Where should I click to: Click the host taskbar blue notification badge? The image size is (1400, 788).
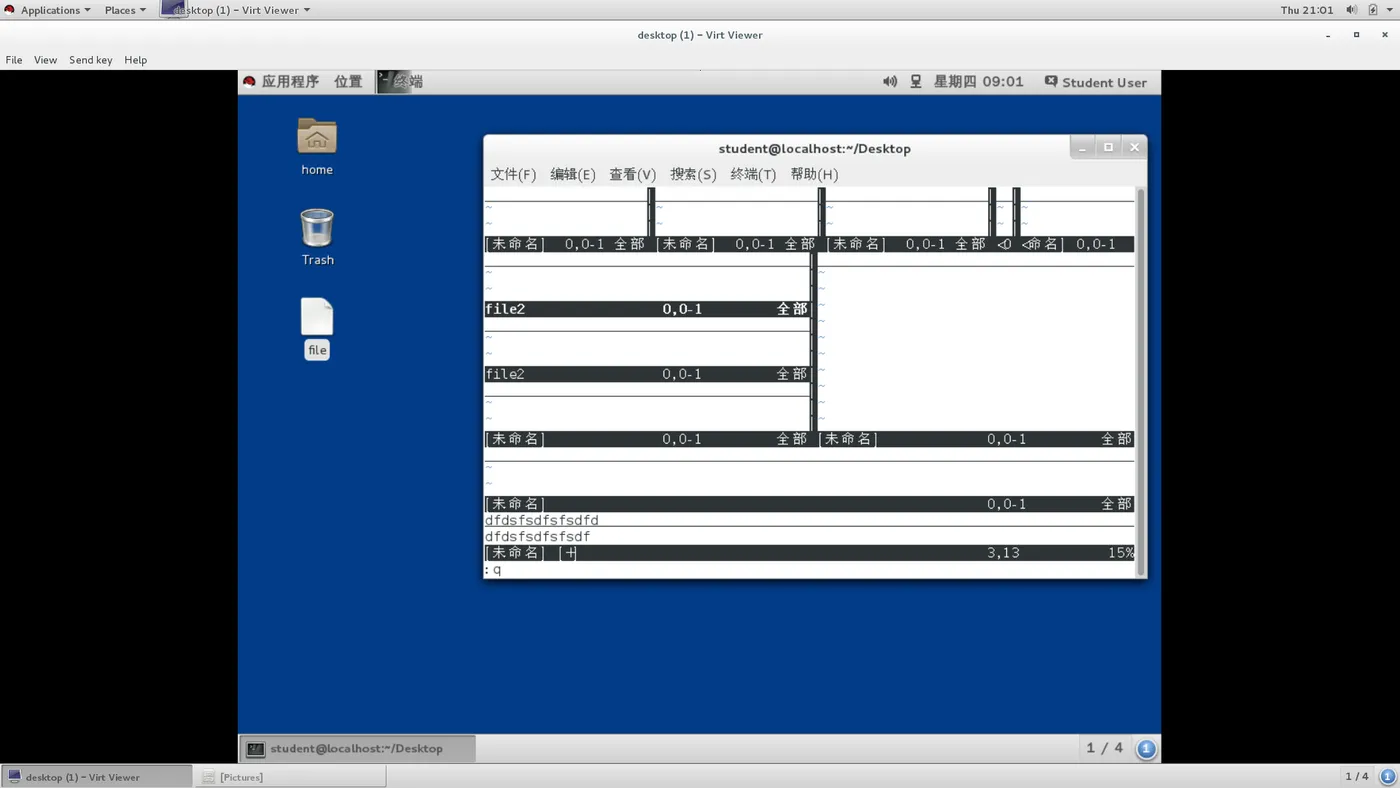click(x=1387, y=776)
